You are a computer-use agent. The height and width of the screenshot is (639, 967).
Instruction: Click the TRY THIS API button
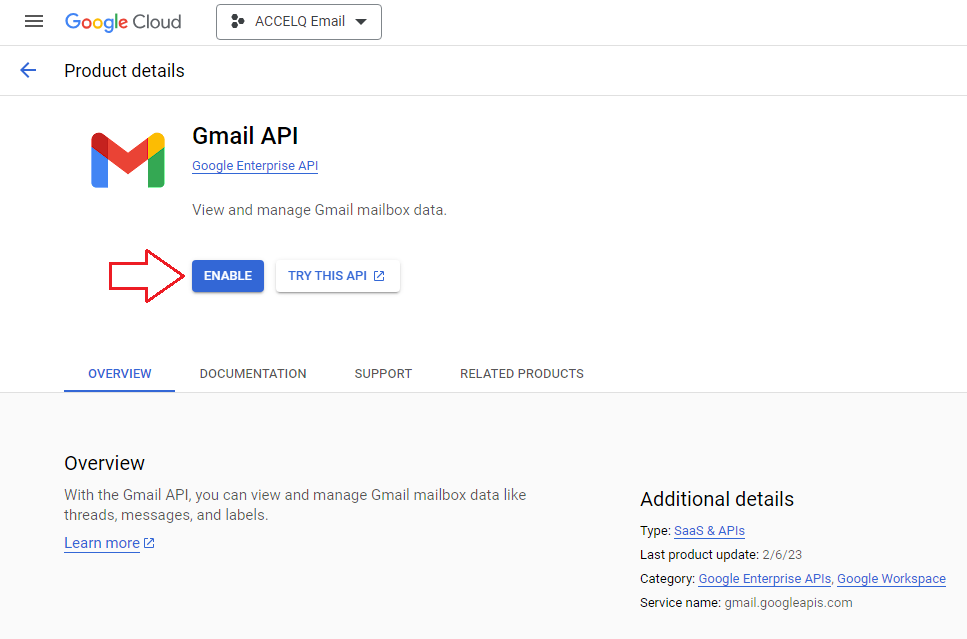pos(337,276)
